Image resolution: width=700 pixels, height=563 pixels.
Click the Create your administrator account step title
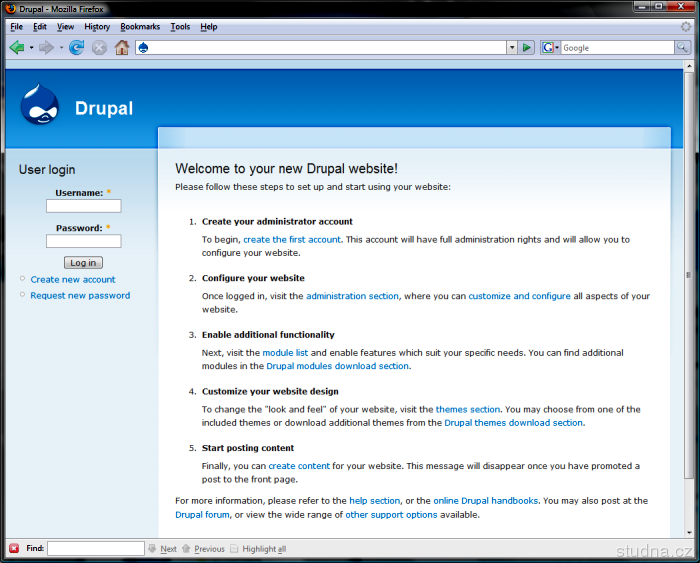coord(277,222)
